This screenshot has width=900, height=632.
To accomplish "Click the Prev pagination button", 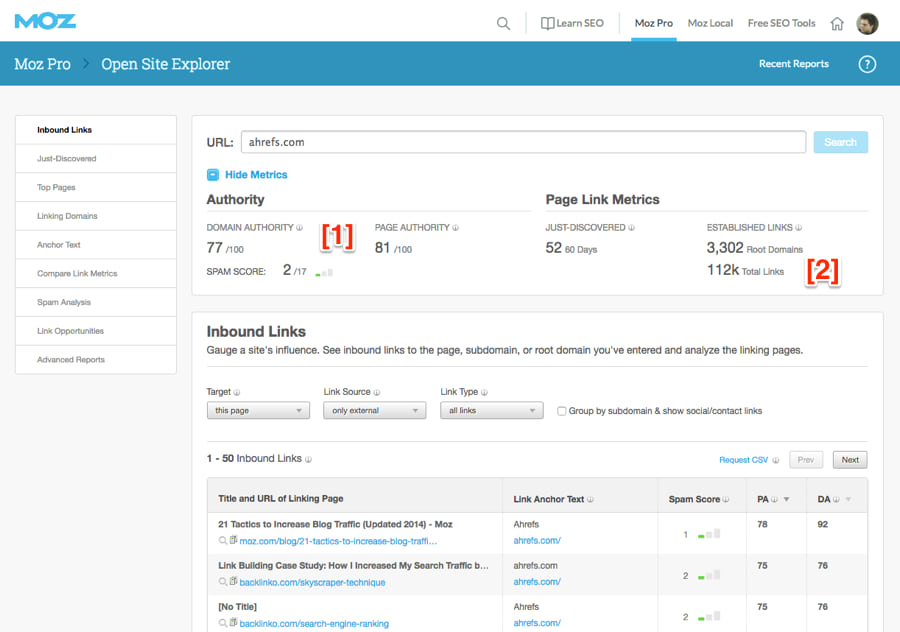I will click(806, 460).
